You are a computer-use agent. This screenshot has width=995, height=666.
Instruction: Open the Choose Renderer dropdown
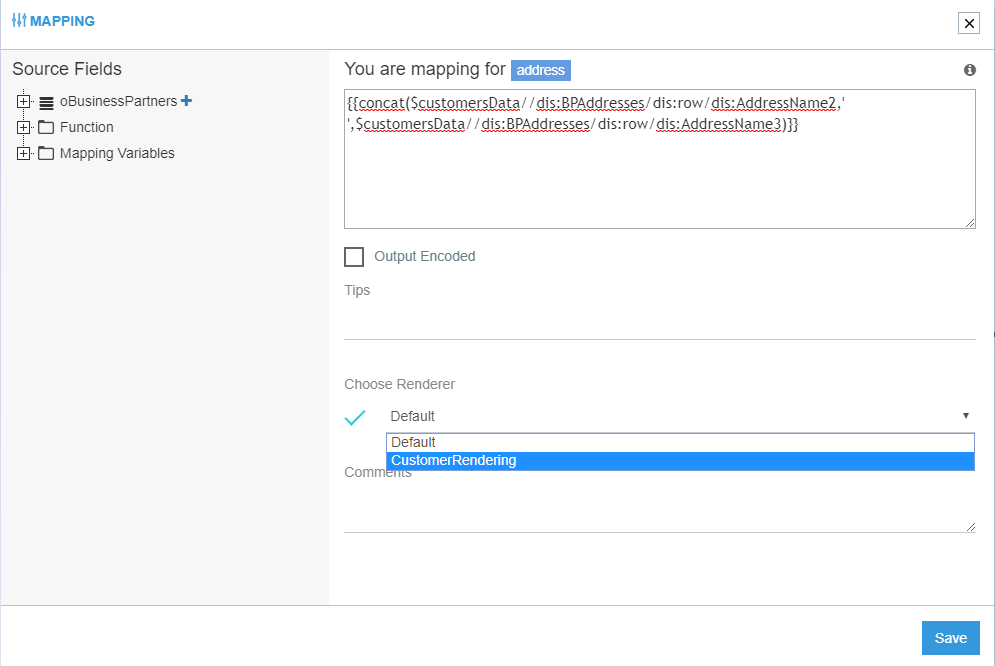pos(679,416)
